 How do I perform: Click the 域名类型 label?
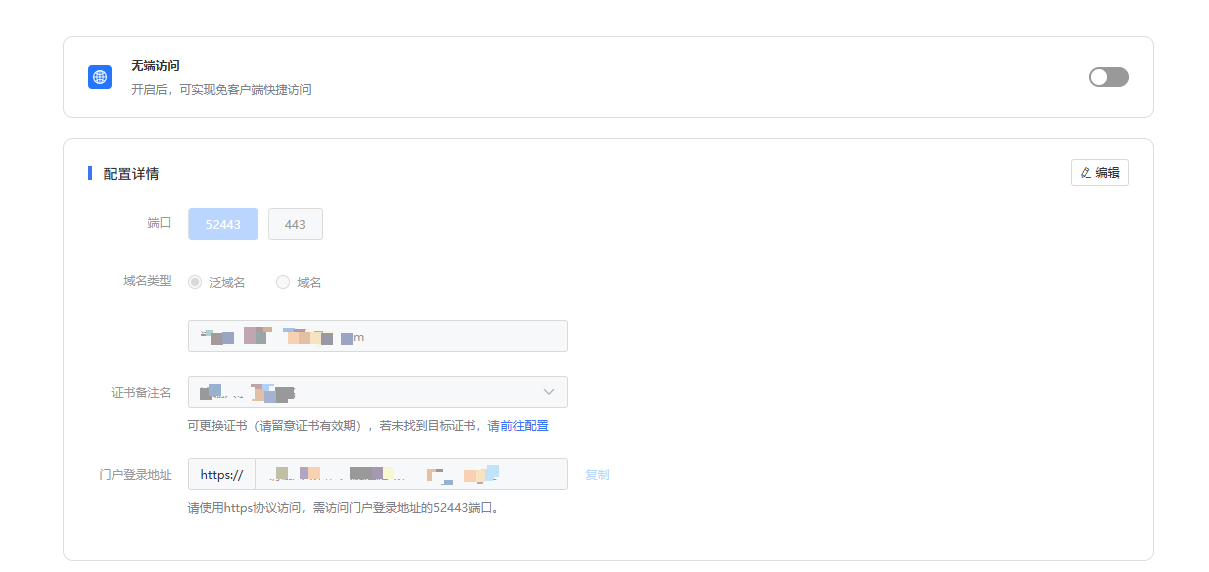pos(147,281)
